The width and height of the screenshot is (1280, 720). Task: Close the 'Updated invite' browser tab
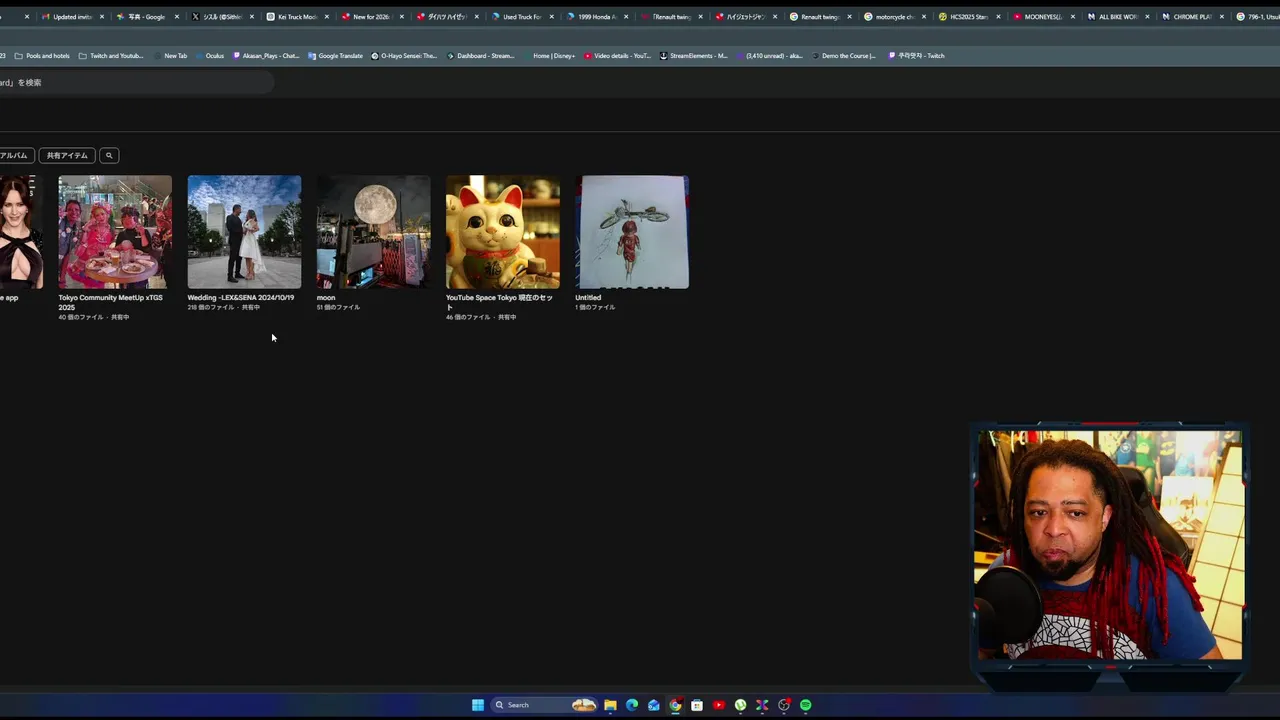pos(102,17)
